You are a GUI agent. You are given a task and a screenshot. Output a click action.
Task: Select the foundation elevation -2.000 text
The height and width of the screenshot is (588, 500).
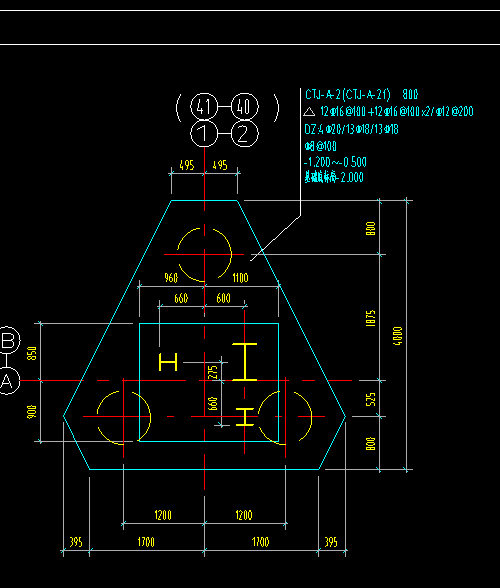coord(334,177)
